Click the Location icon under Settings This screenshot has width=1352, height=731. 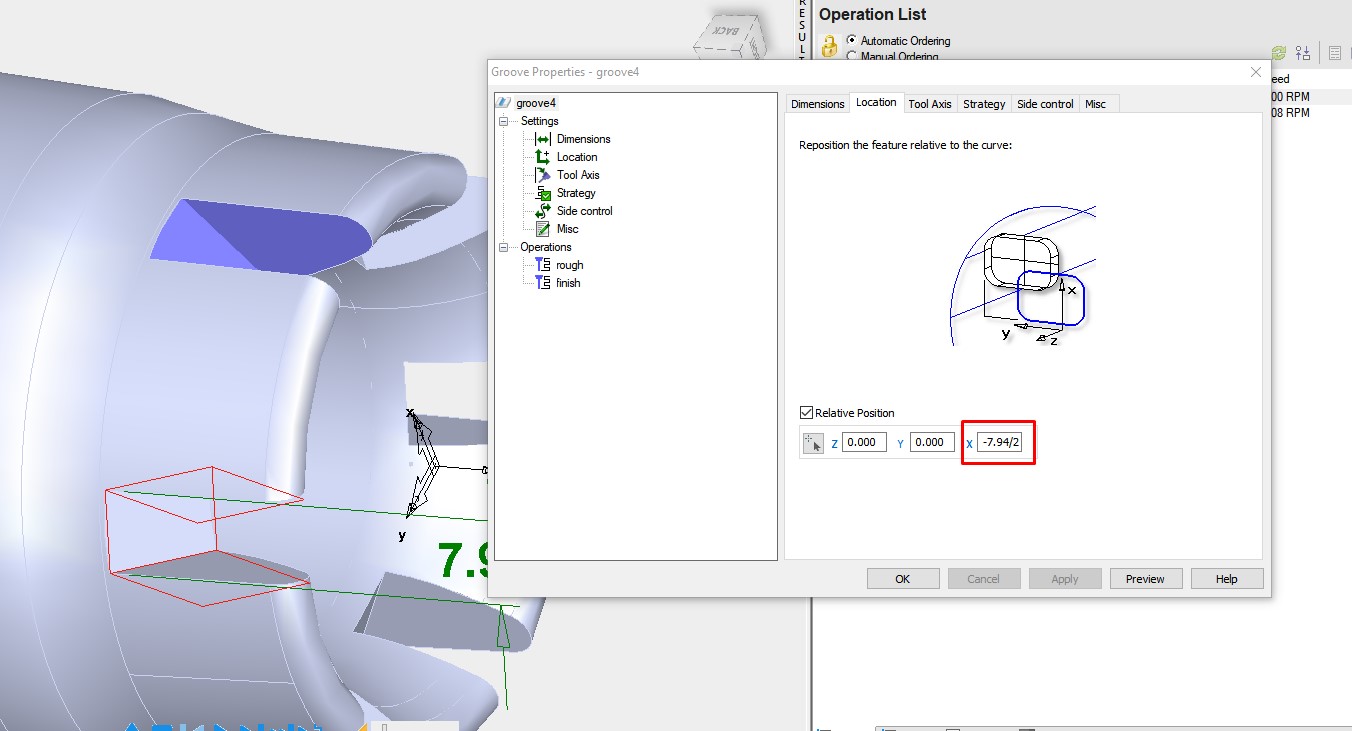pyautogui.click(x=541, y=157)
